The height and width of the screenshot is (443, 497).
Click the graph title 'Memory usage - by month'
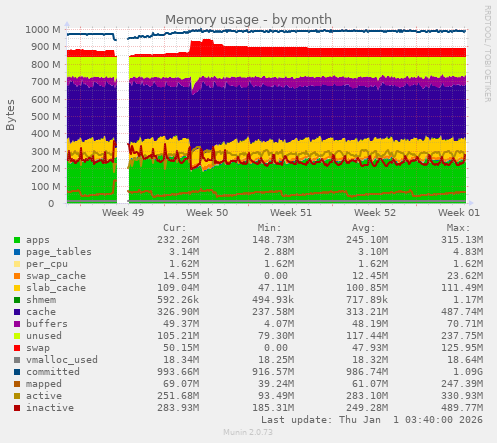click(248, 20)
